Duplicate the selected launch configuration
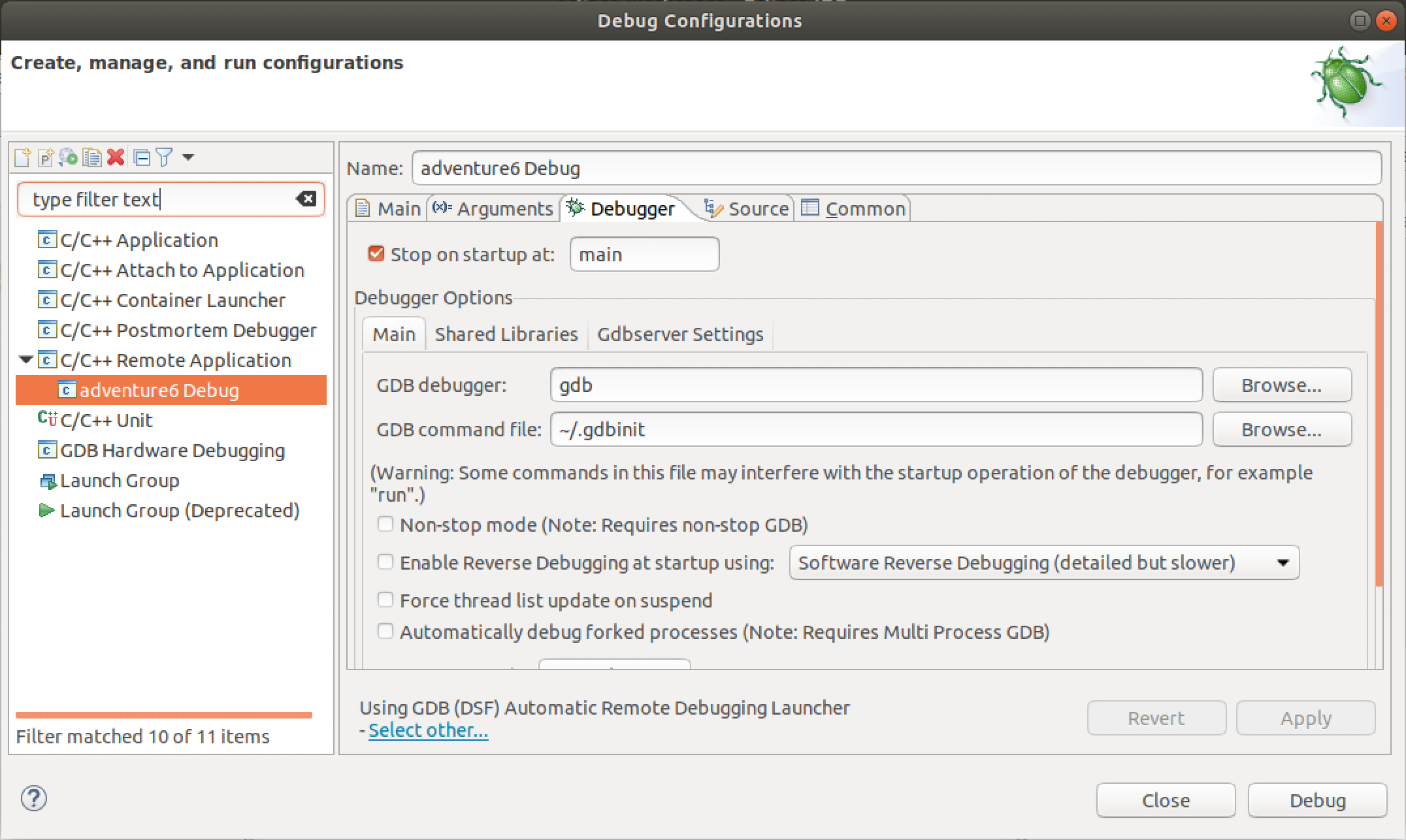The image size is (1406, 840). (92, 157)
